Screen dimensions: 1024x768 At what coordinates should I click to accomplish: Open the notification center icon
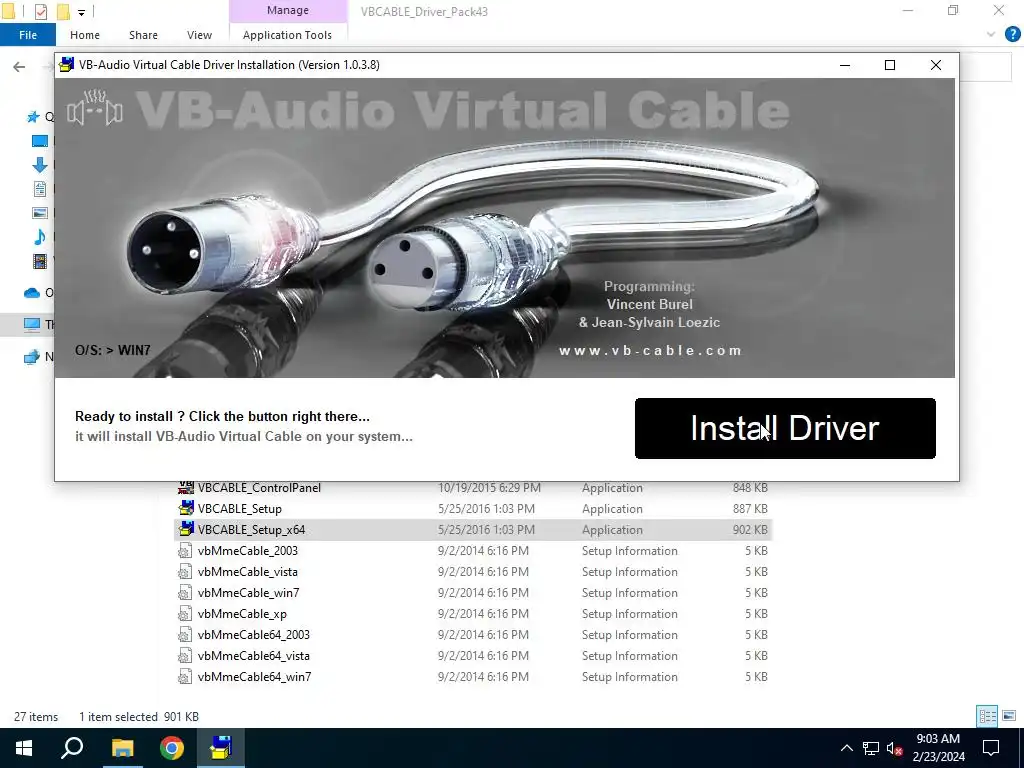click(x=991, y=748)
